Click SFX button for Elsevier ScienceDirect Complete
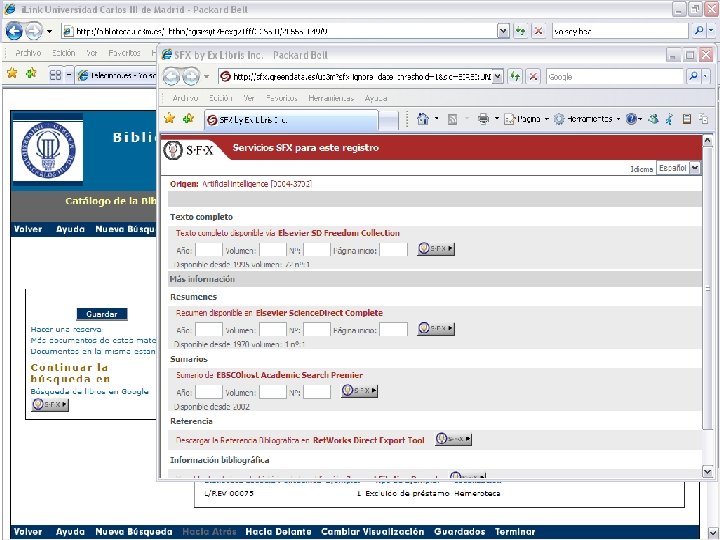720x540 pixels. (436, 328)
